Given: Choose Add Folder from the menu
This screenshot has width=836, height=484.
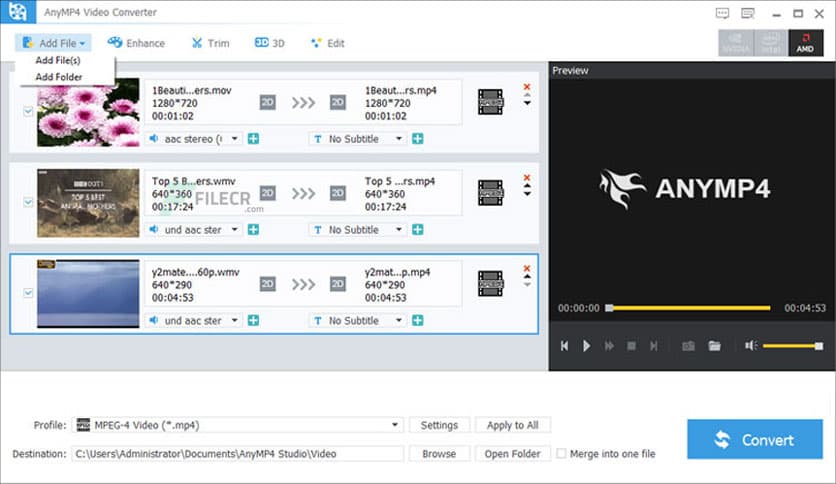Looking at the screenshot, I should (59, 77).
